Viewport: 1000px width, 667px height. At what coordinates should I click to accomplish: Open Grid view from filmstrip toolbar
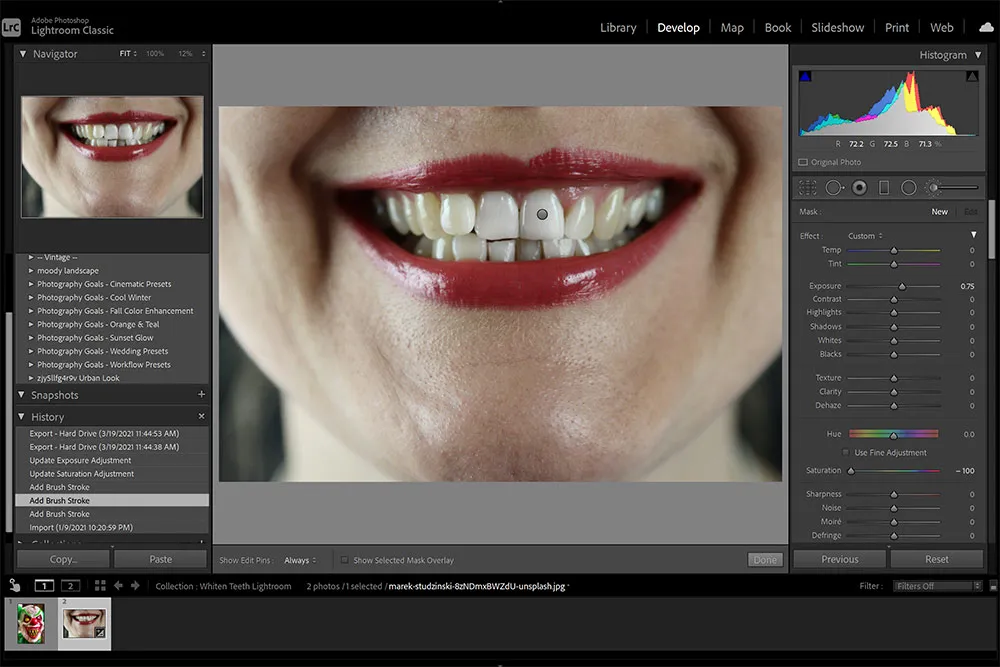(100, 586)
